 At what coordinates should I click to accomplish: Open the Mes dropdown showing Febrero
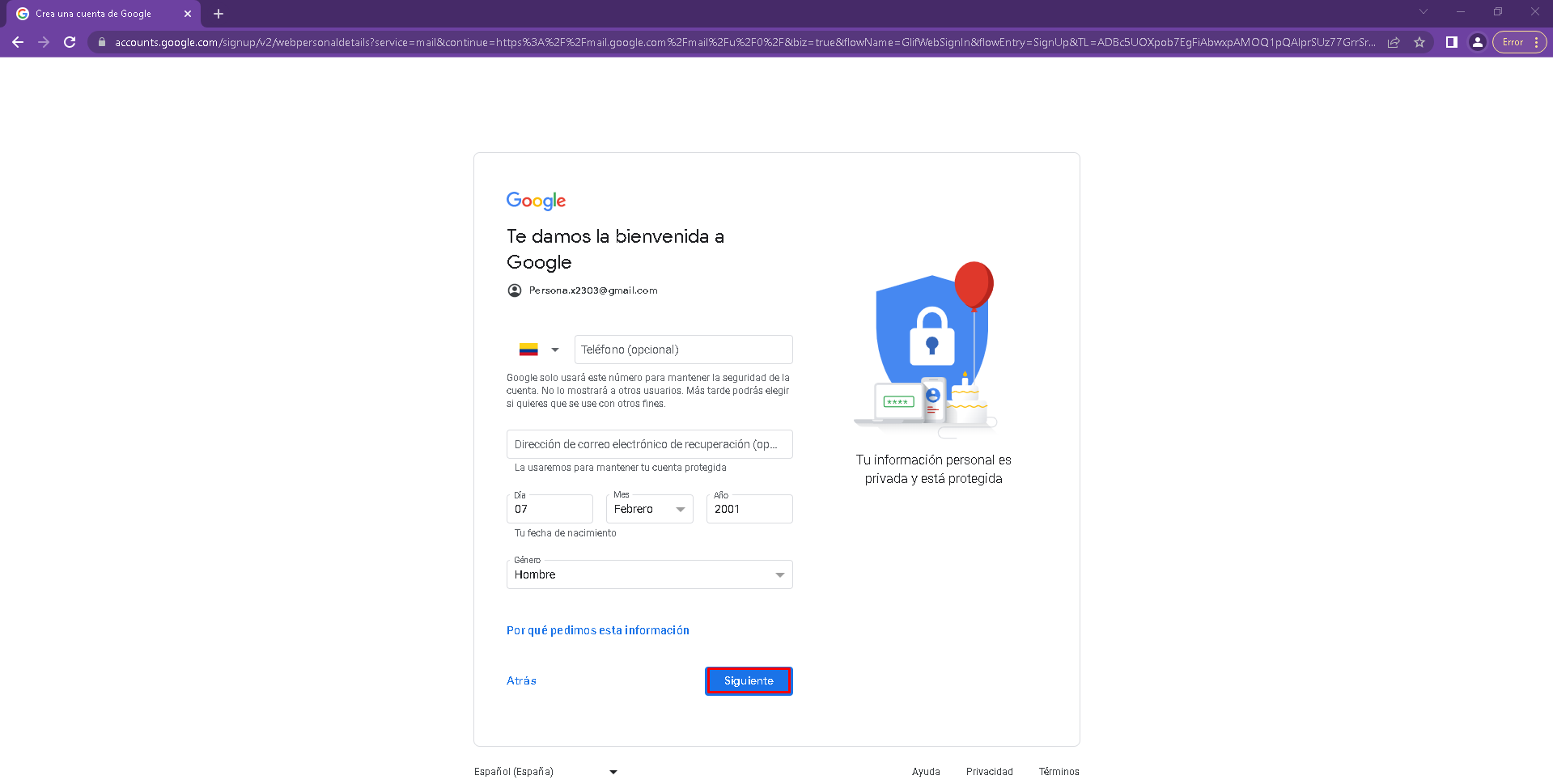tap(650, 509)
